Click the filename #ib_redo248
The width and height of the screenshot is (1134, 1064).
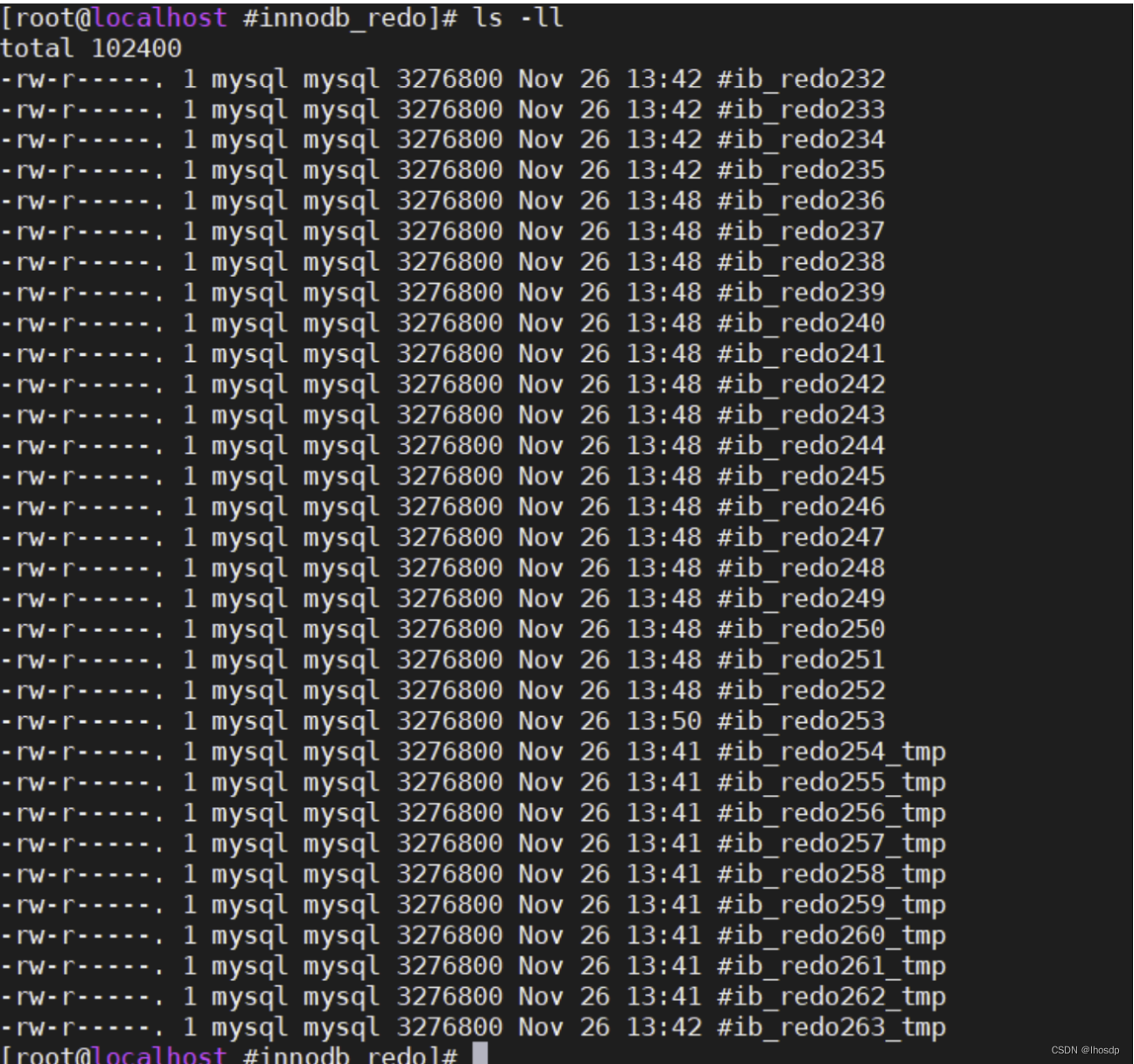(801, 569)
